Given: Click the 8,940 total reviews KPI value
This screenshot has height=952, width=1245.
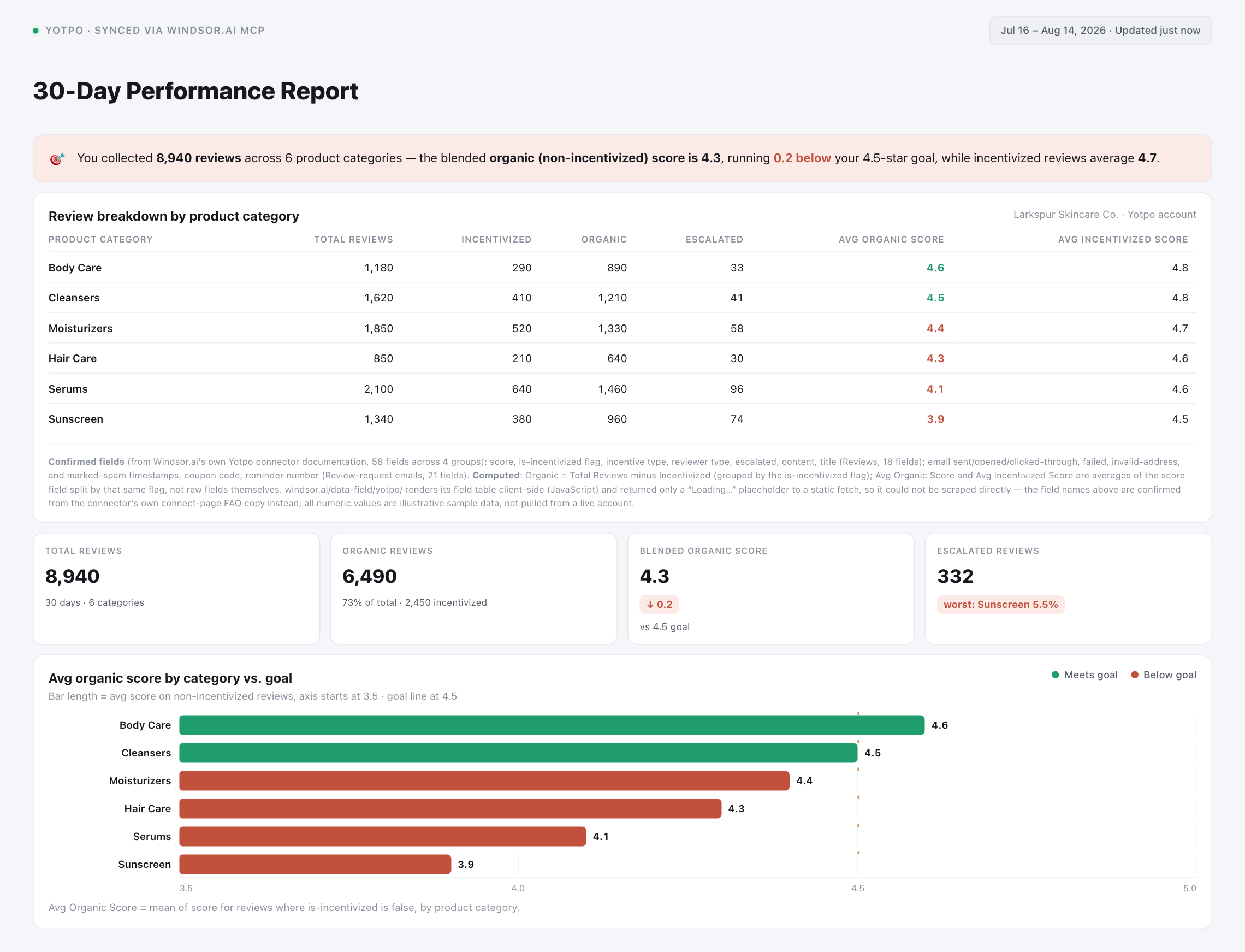Looking at the screenshot, I should click(x=73, y=576).
